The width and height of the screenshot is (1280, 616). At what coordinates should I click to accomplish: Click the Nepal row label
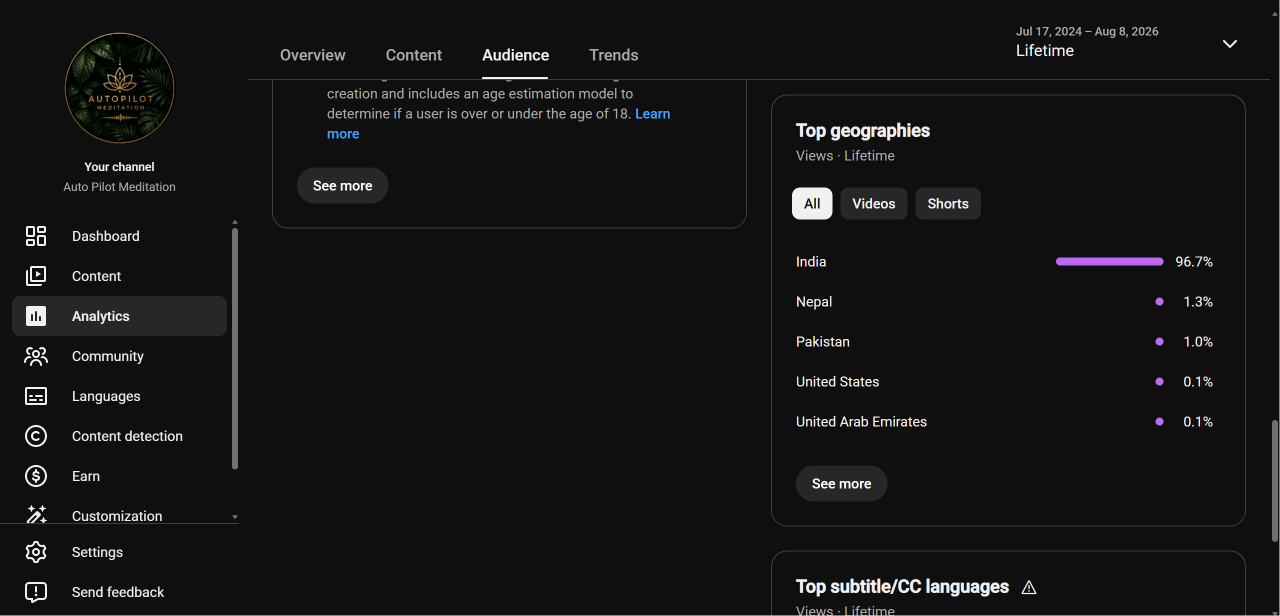tap(814, 302)
